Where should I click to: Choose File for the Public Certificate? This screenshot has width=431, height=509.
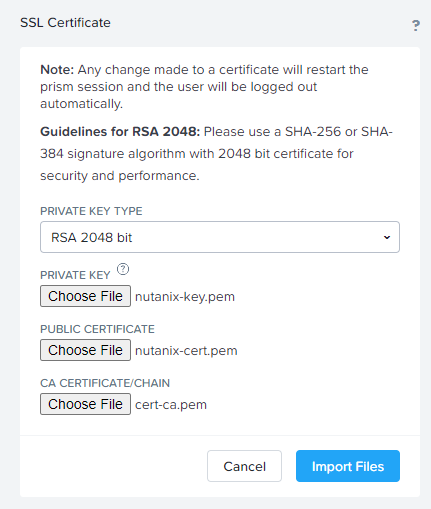click(x=85, y=350)
